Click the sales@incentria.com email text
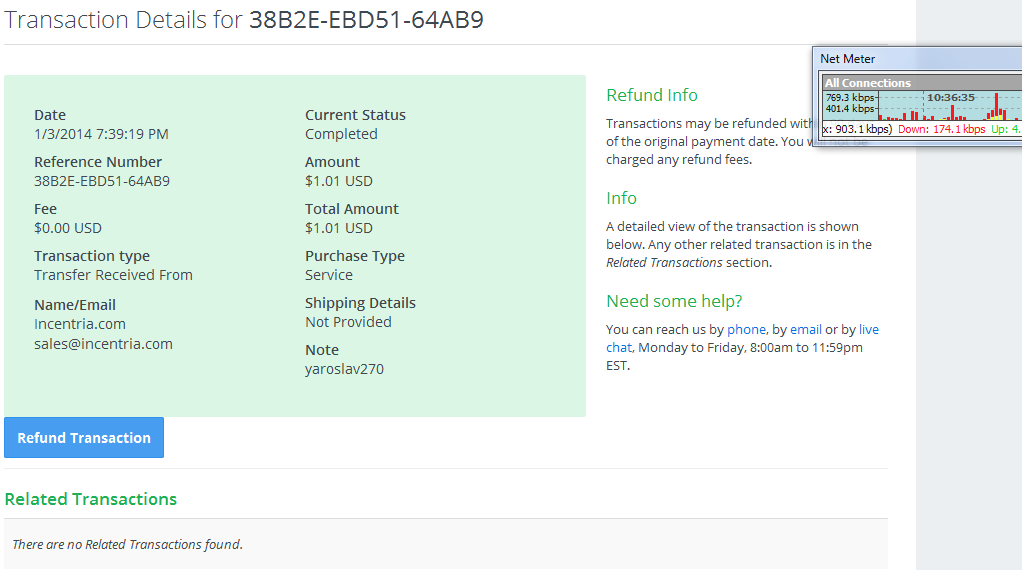 [103, 344]
